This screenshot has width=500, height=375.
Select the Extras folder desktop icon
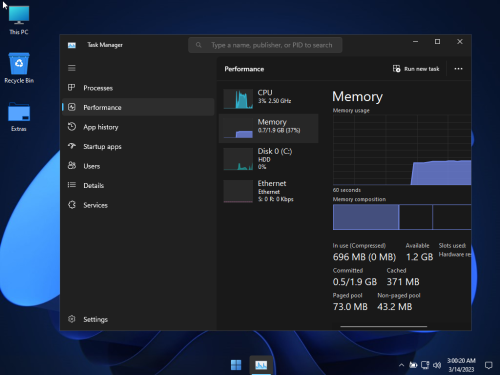pos(19,117)
